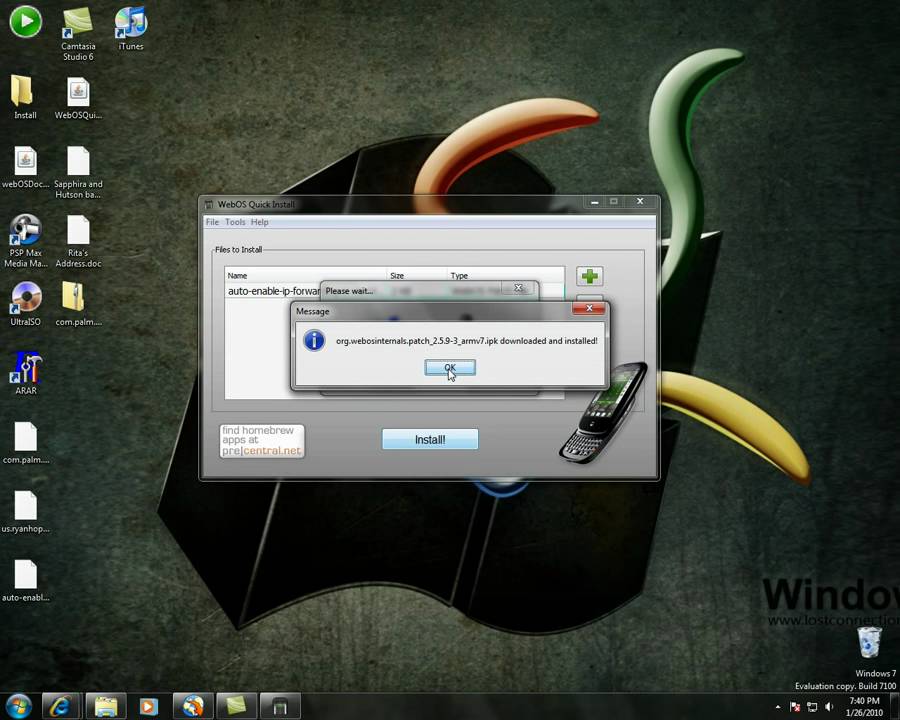Screen dimensions: 900x720
Task: Open the Windows Start menu
Action: [x=18, y=706]
